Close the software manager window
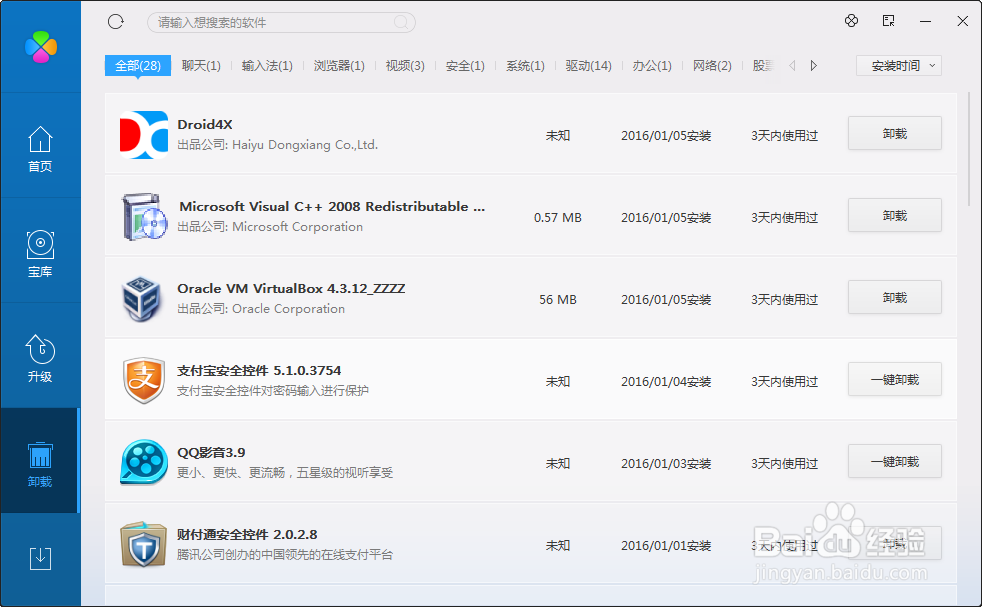982x607 pixels. click(963, 21)
